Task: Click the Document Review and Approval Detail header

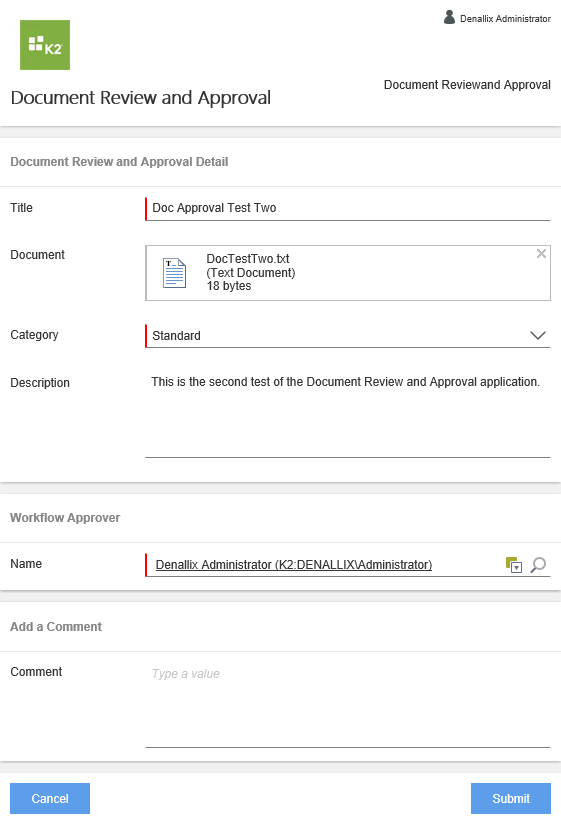Action: tap(119, 162)
